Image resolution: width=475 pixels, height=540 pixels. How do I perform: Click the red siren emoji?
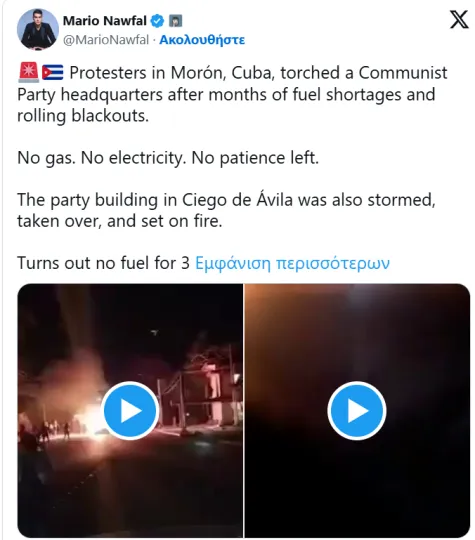(29, 72)
